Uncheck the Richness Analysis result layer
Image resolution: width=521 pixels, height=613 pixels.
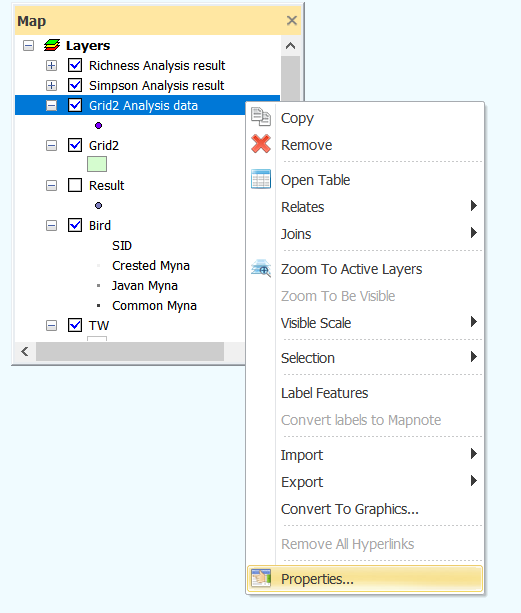click(x=75, y=65)
